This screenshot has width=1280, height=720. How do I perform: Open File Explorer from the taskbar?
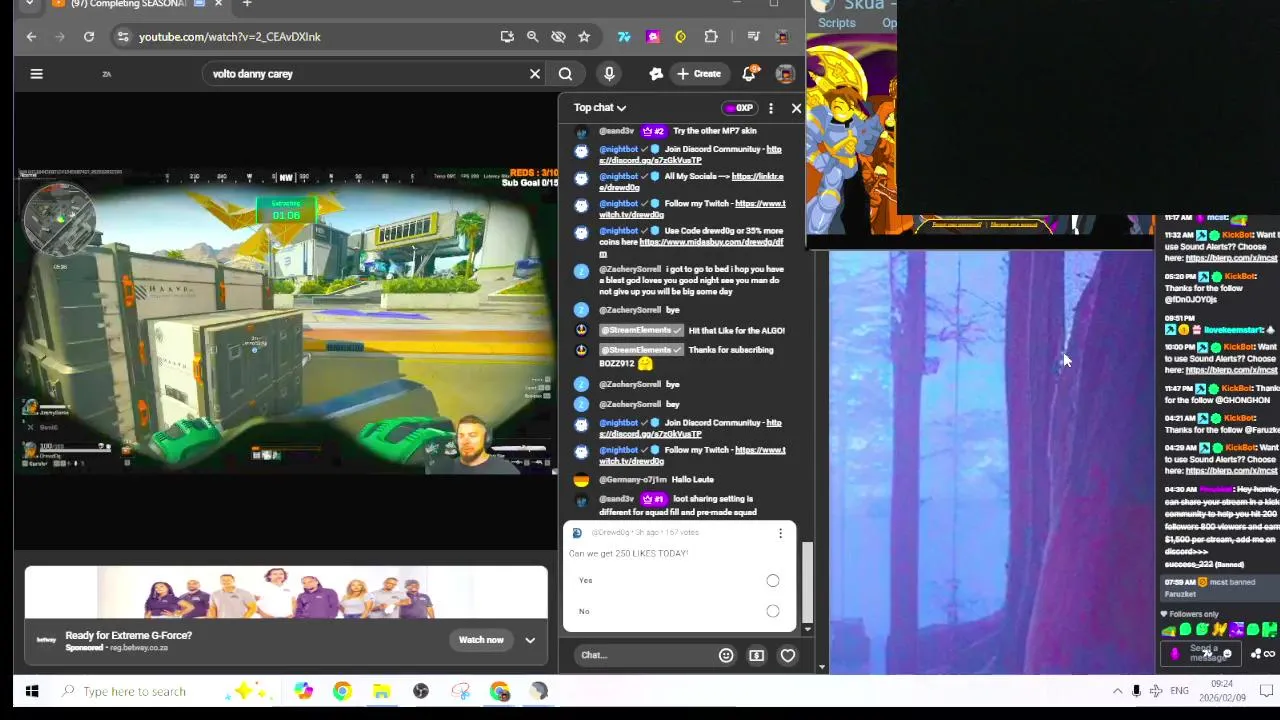(381, 691)
